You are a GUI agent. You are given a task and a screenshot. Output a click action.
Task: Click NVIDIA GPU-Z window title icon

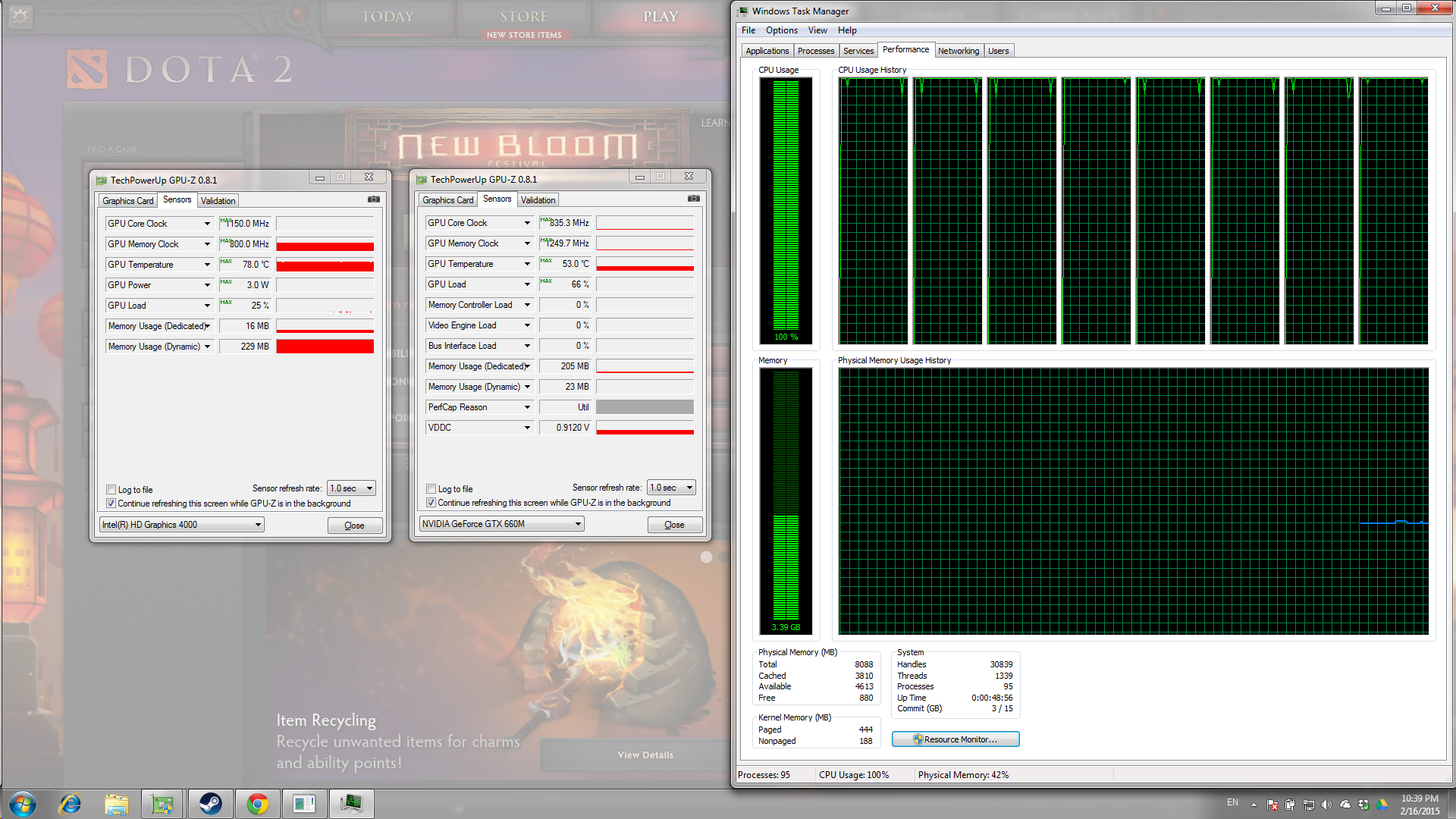[422, 180]
